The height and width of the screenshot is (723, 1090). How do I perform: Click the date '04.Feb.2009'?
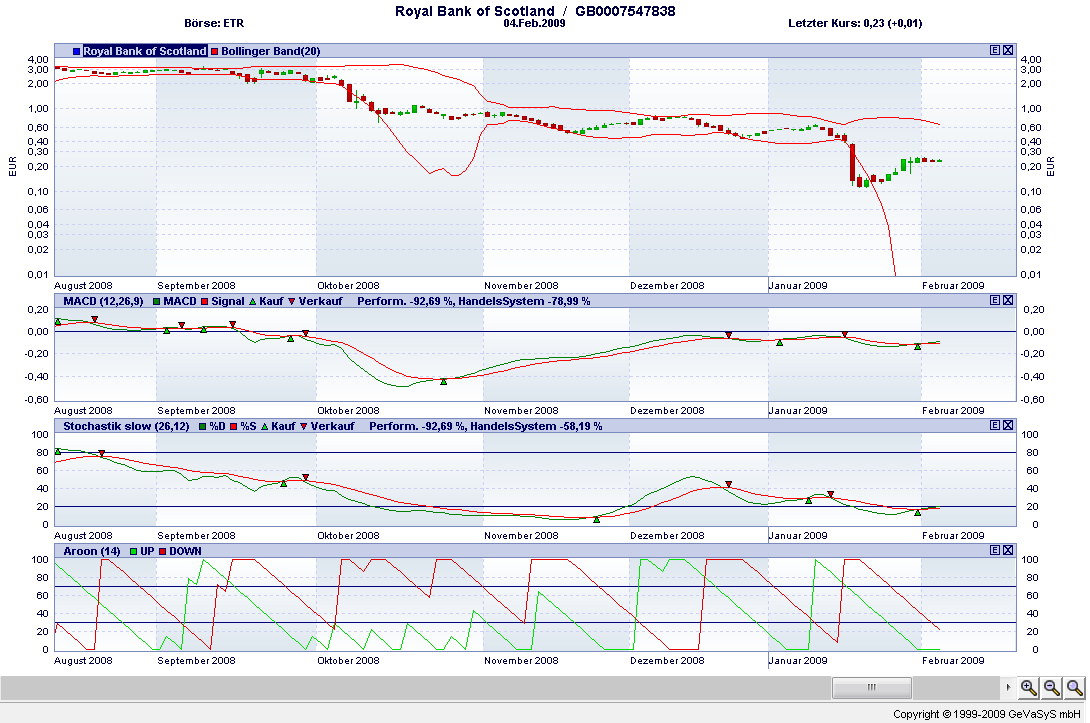click(535, 23)
